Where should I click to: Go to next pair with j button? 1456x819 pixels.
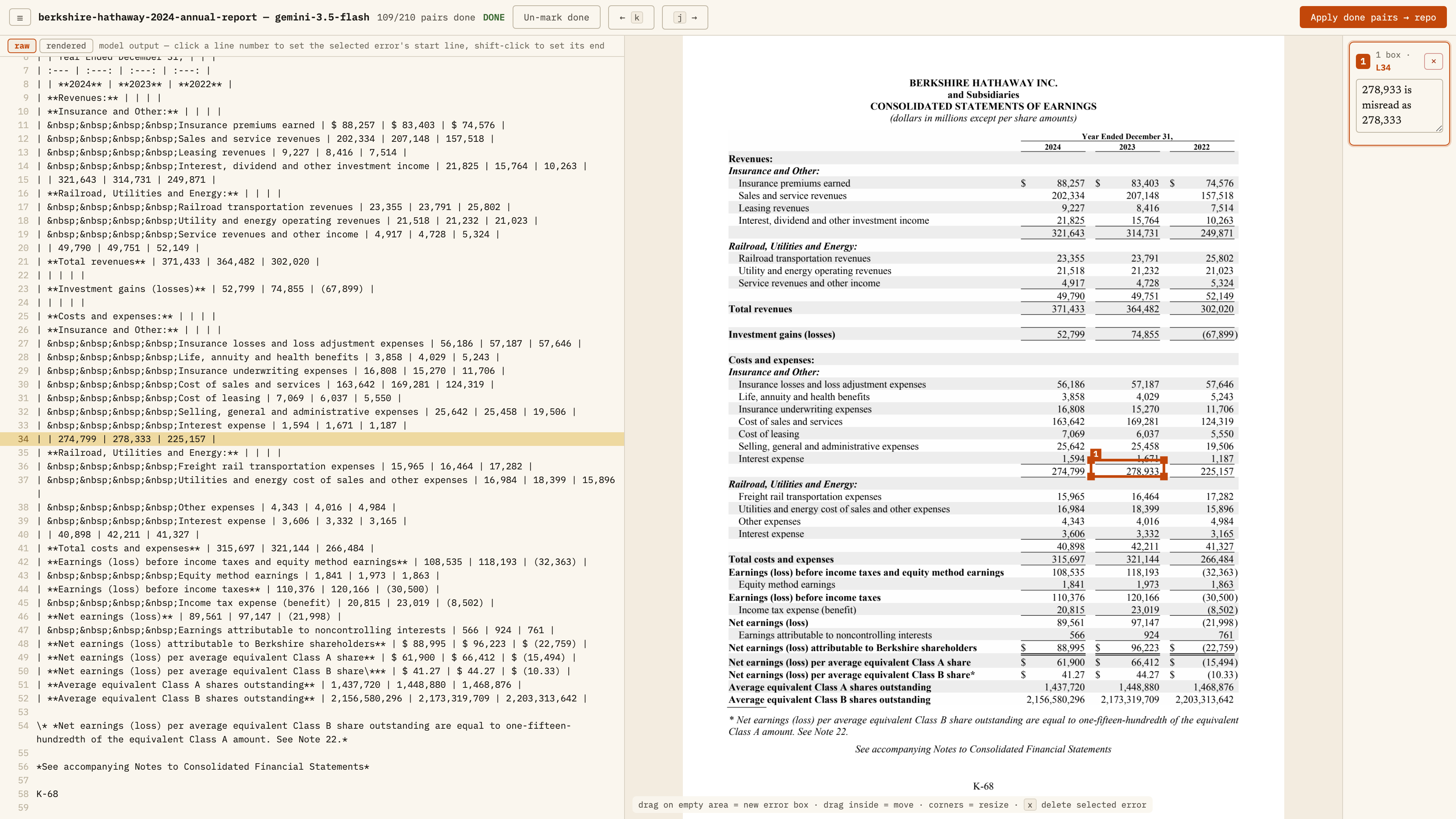pos(685,17)
